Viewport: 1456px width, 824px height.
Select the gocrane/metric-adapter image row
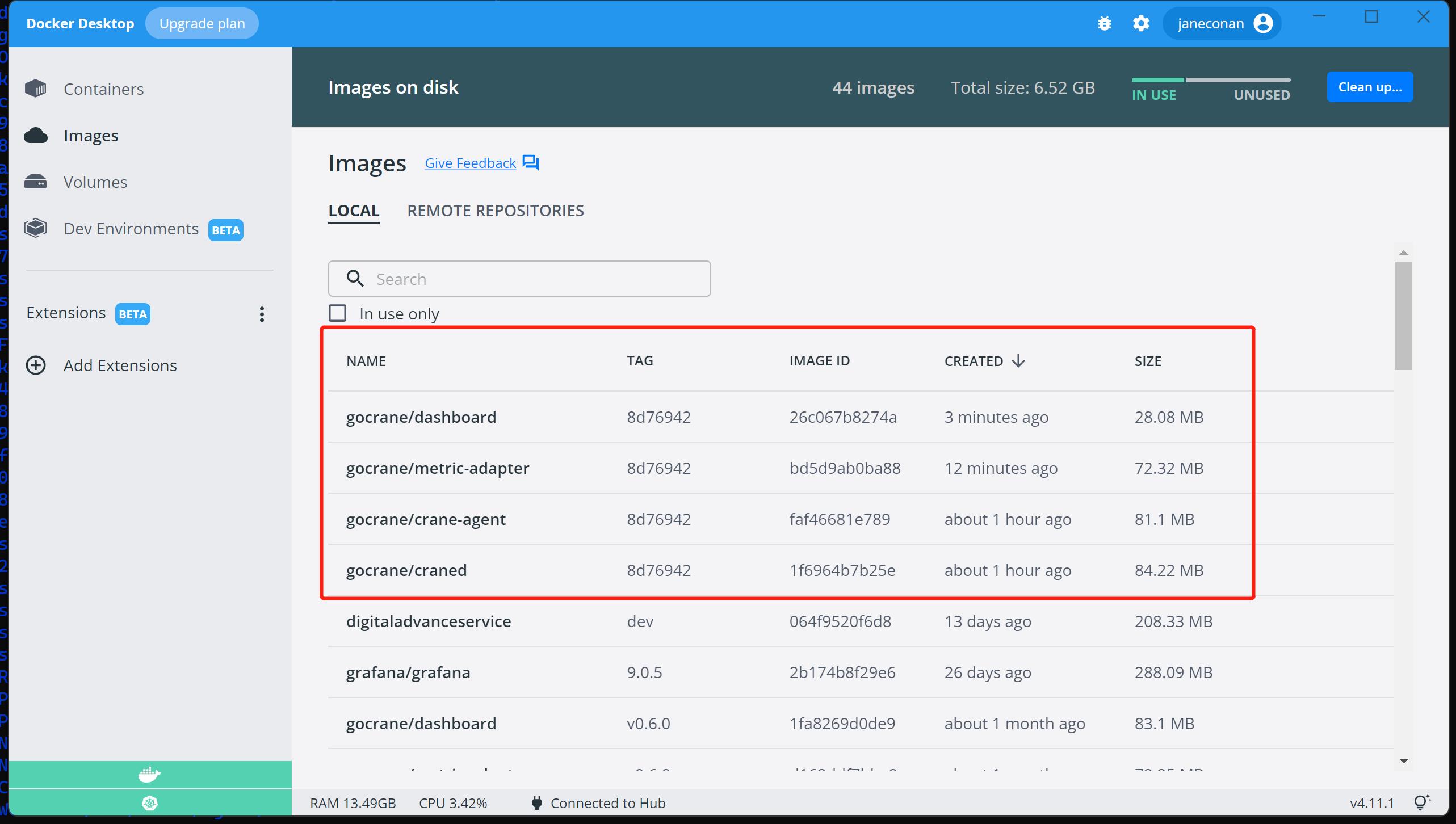[861, 468]
